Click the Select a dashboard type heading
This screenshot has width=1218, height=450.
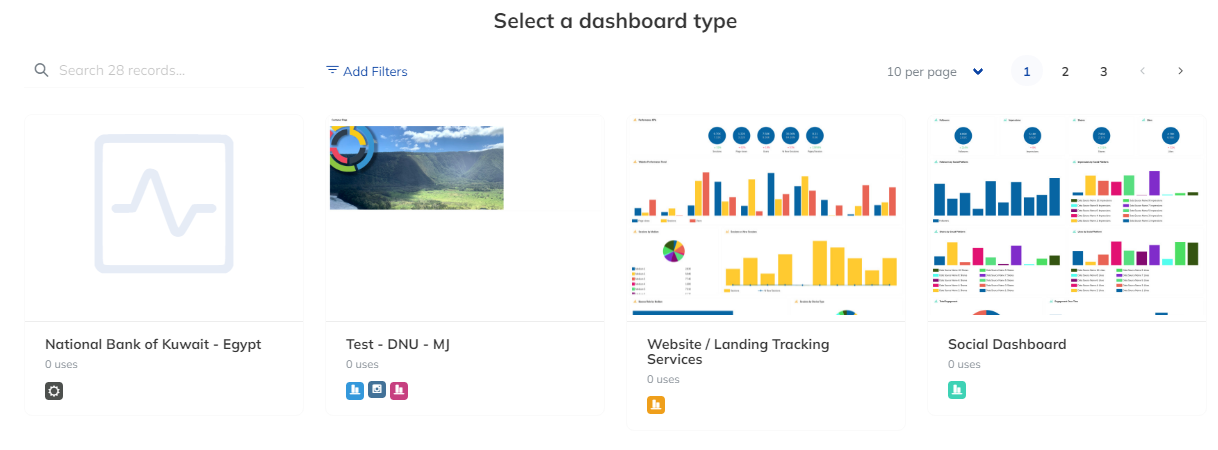[x=615, y=21]
